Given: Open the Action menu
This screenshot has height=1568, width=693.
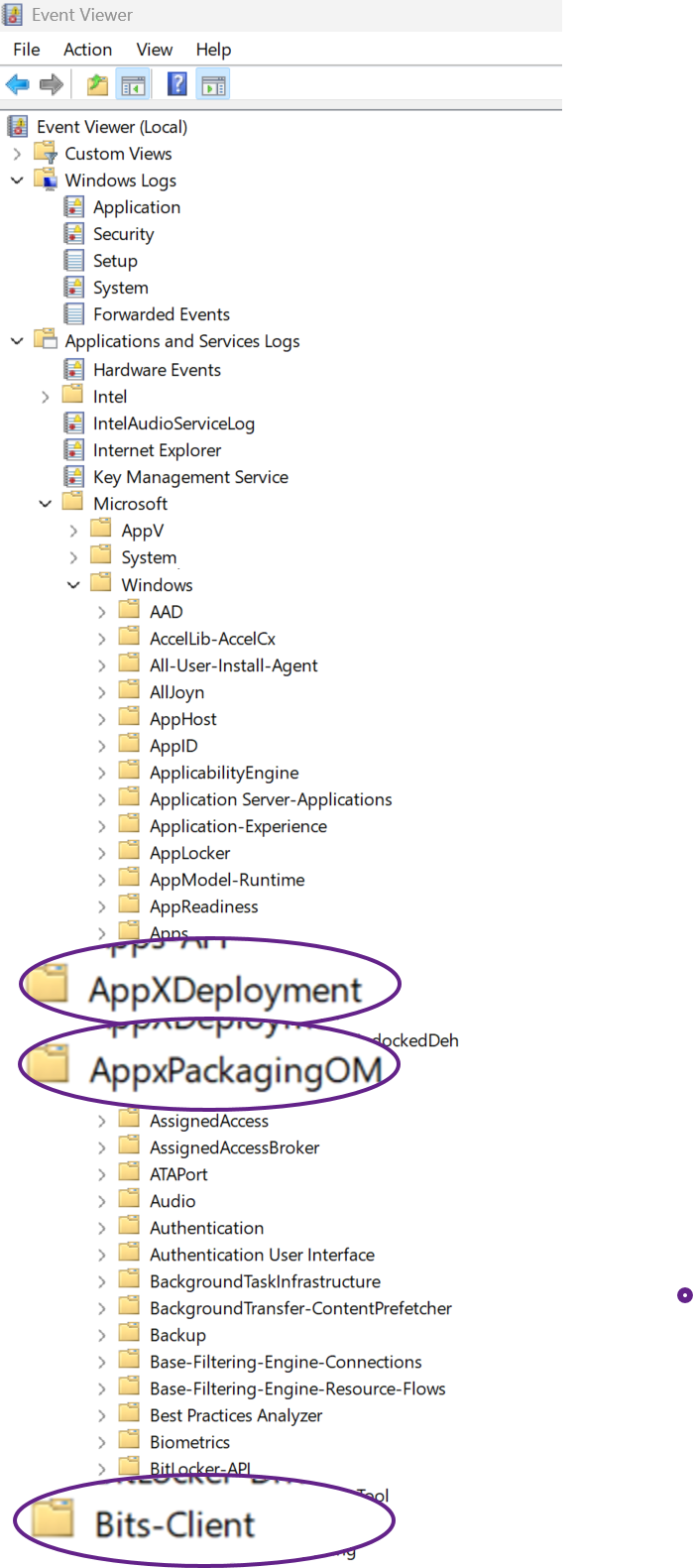Looking at the screenshot, I should point(87,50).
